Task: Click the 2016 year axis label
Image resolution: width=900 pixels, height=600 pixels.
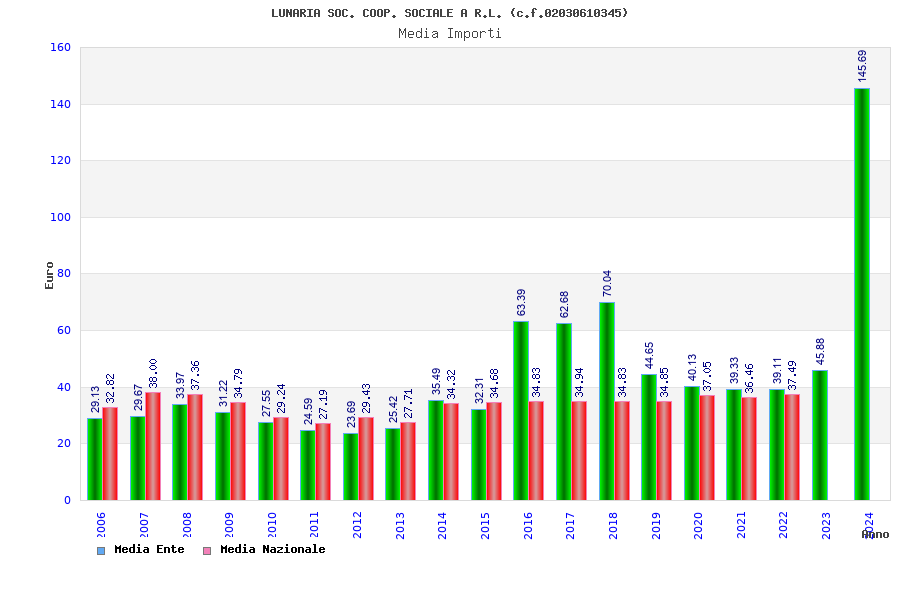Action: (x=528, y=525)
